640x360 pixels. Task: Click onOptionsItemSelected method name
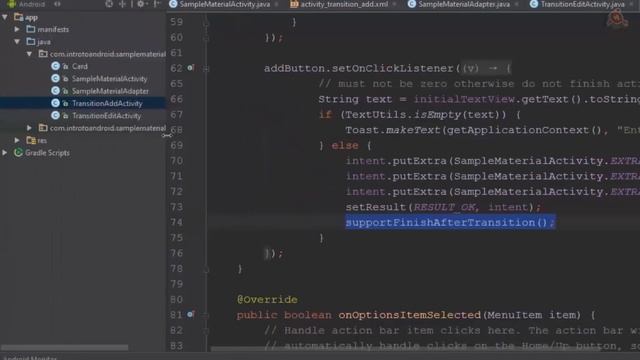(409, 315)
